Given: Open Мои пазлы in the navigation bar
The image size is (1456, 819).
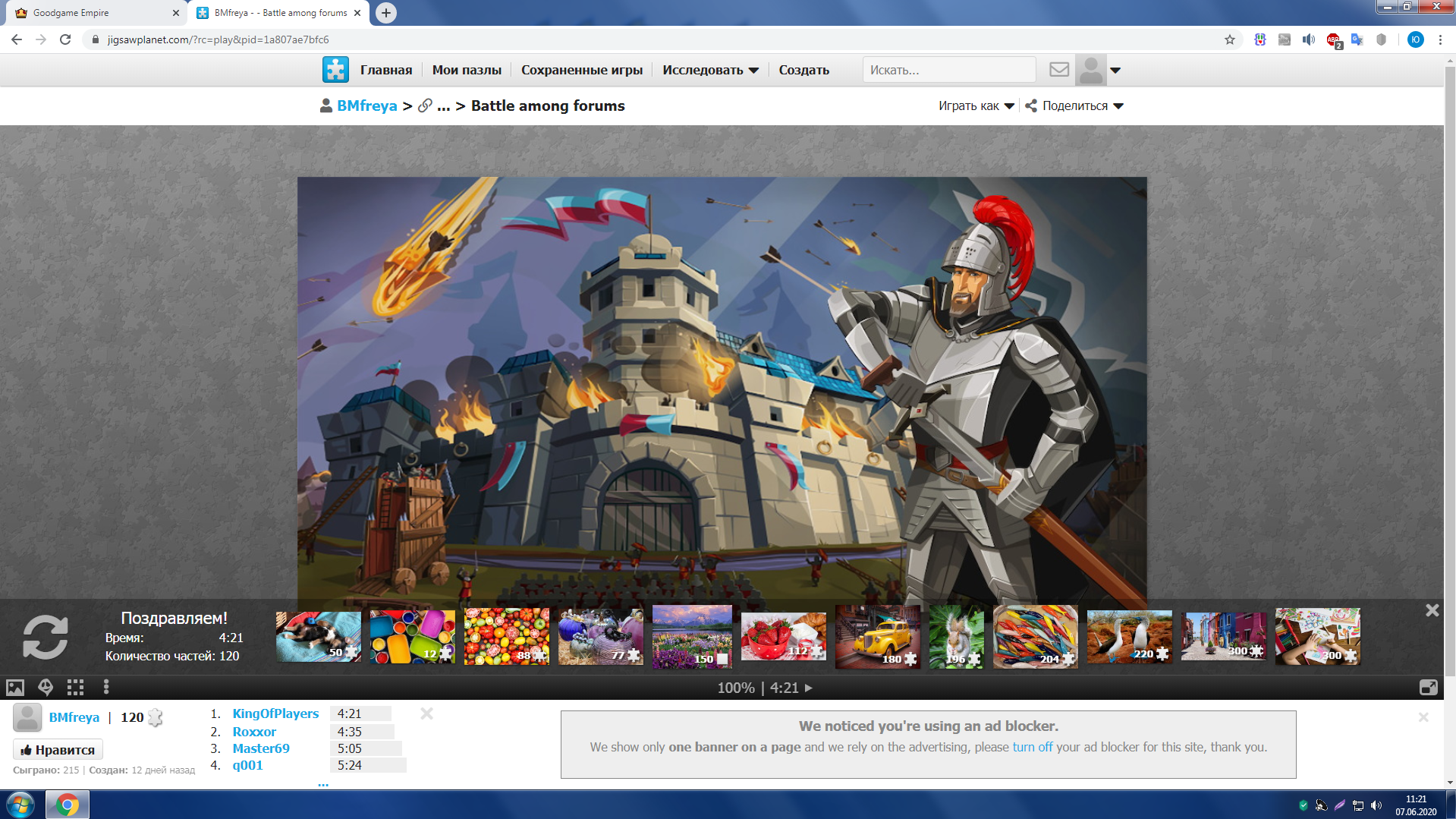Looking at the screenshot, I should point(467,70).
